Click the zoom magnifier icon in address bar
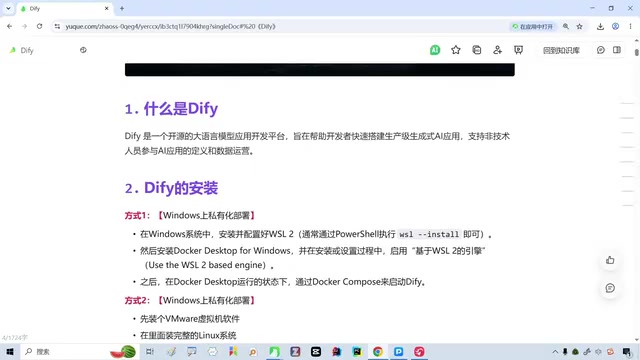 click(566, 27)
